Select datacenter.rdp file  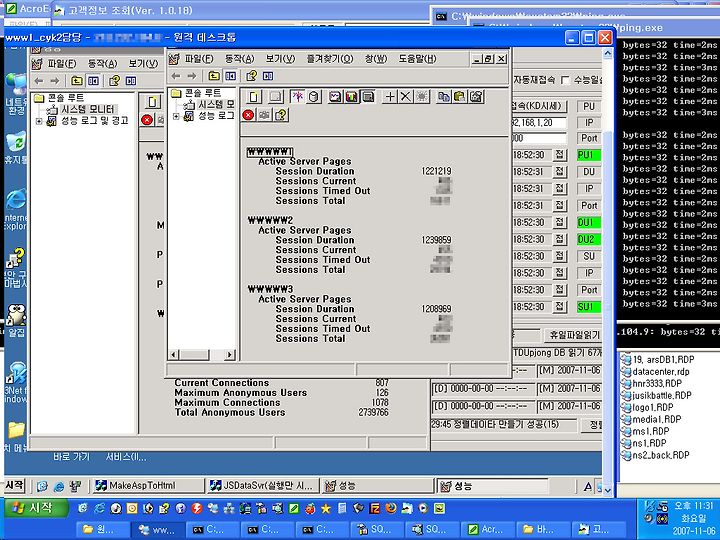(655, 371)
